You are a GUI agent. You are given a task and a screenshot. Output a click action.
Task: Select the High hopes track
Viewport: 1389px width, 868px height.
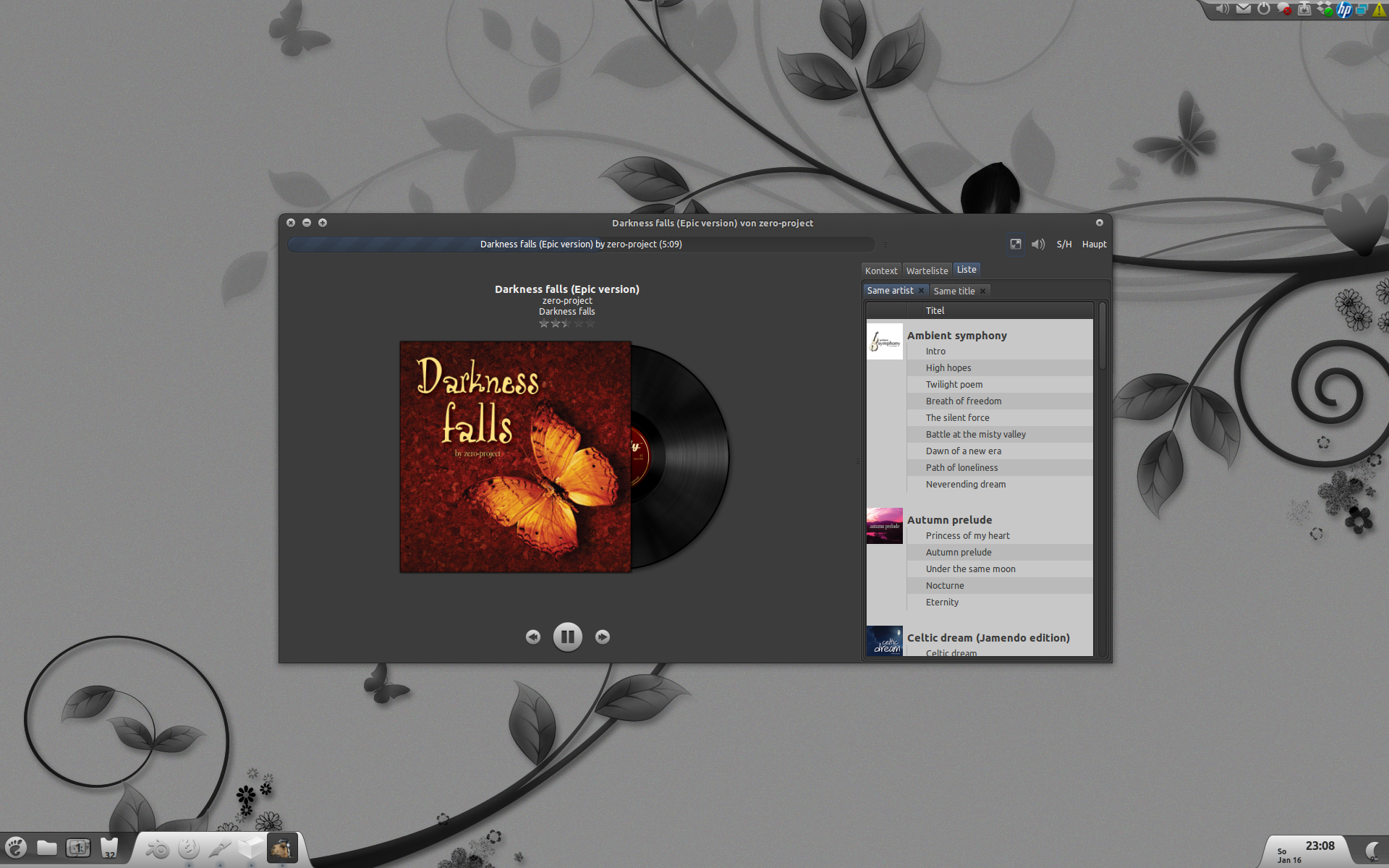1000,368
